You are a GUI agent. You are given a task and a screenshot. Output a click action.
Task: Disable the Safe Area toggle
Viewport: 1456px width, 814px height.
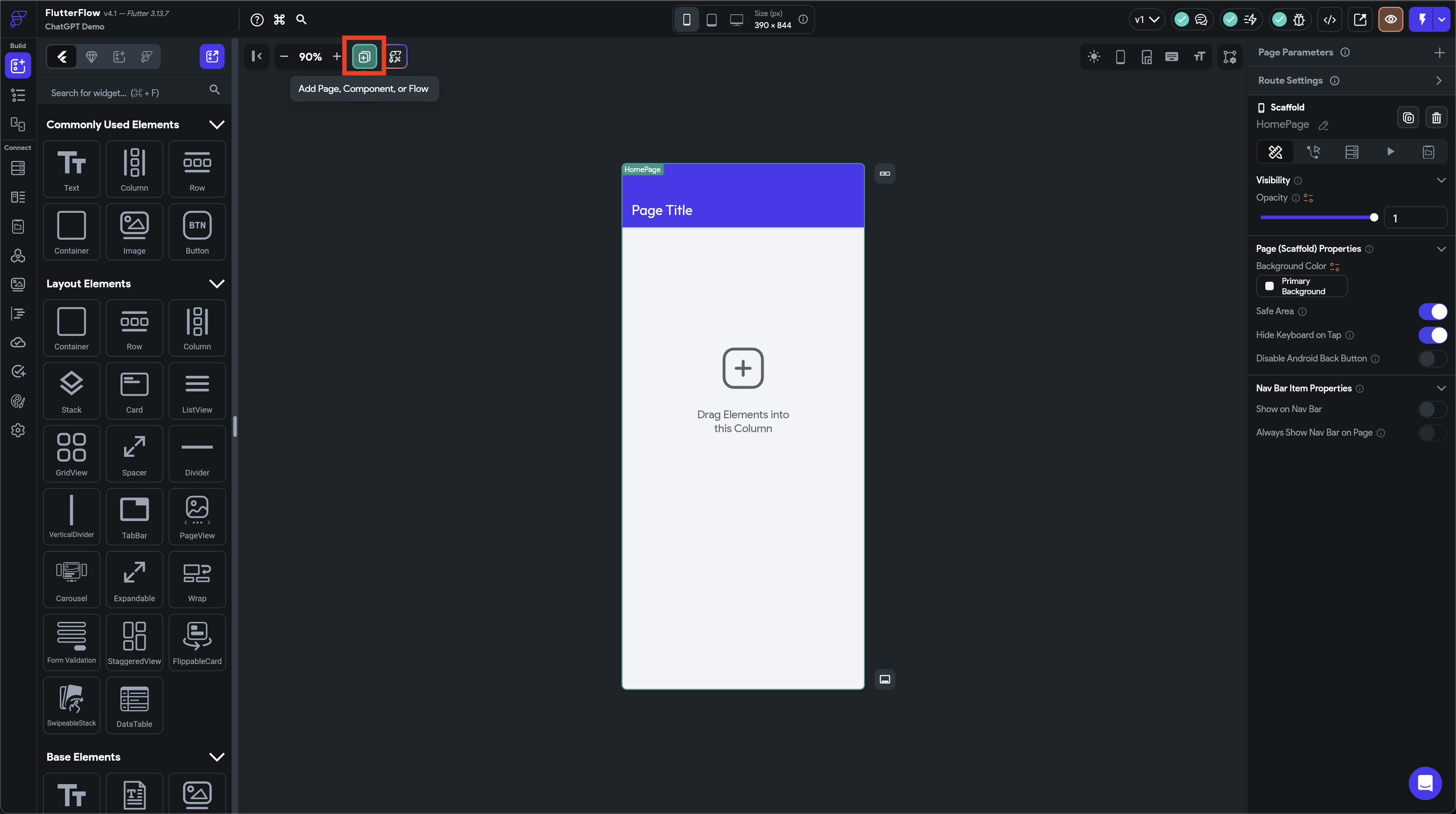[1432, 312]
